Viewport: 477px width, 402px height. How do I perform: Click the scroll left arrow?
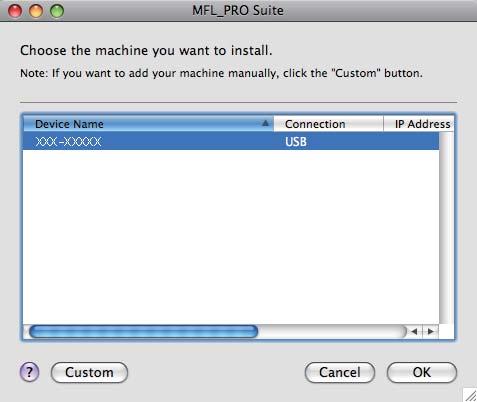click(x=414, y=331)
